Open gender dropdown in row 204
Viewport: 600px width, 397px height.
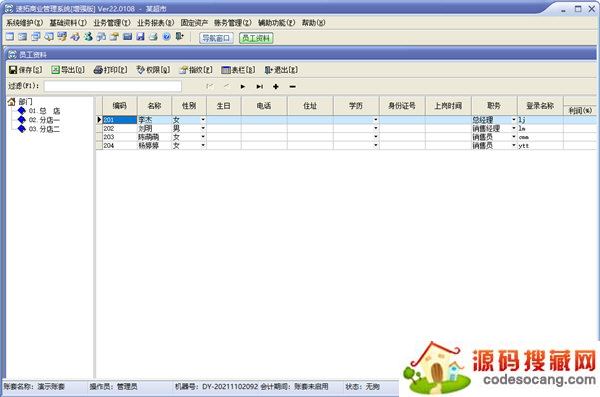203,145
